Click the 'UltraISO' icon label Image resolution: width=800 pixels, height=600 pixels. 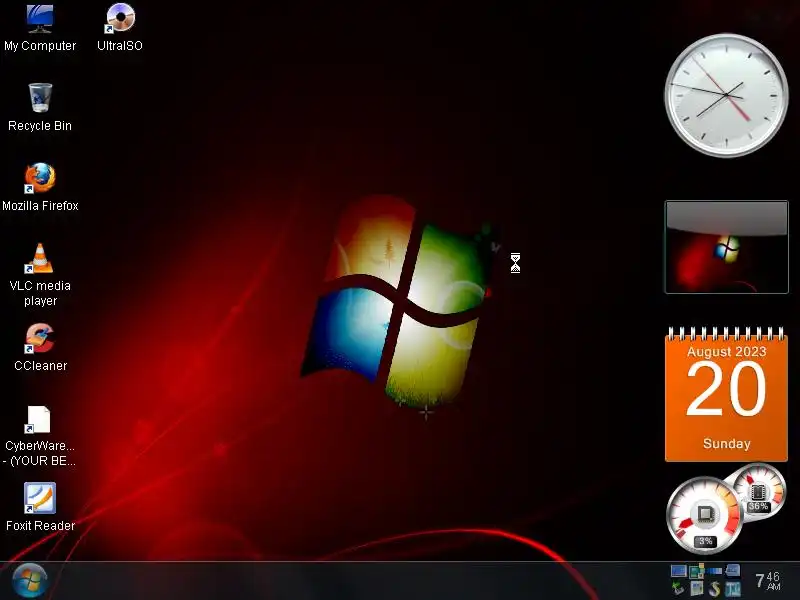(120, 45)
